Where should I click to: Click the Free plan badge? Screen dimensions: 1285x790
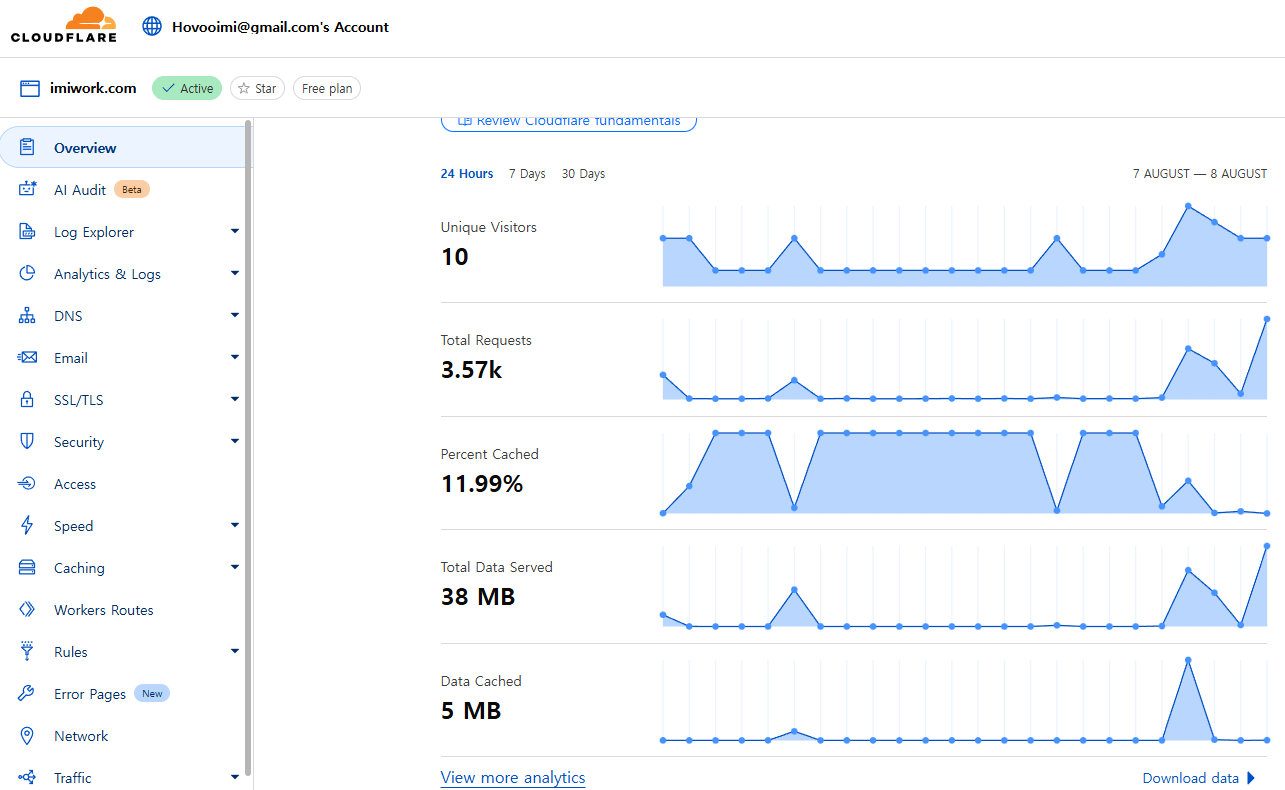click(x=327, y=89)
